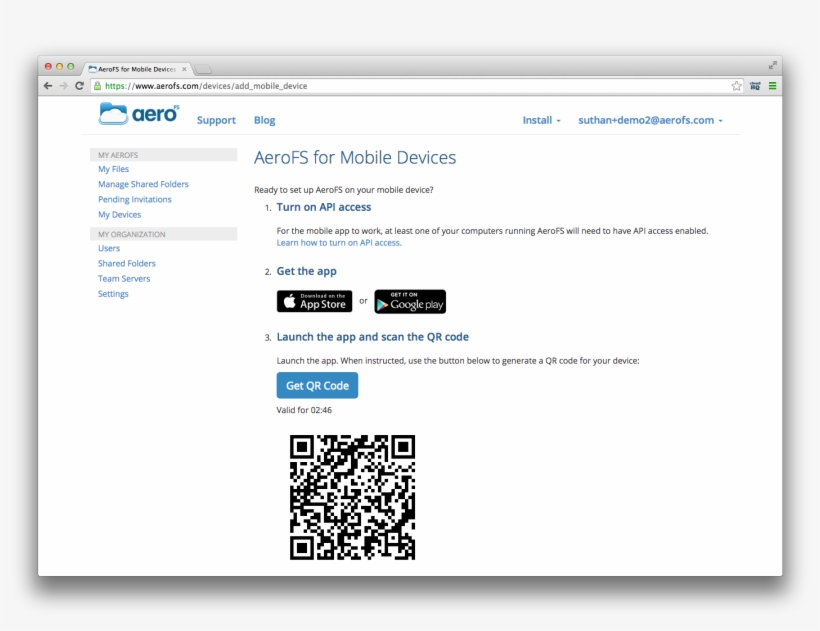
Task: Click the fullscreen arrows icon in window corner
Action: [772, 65]
